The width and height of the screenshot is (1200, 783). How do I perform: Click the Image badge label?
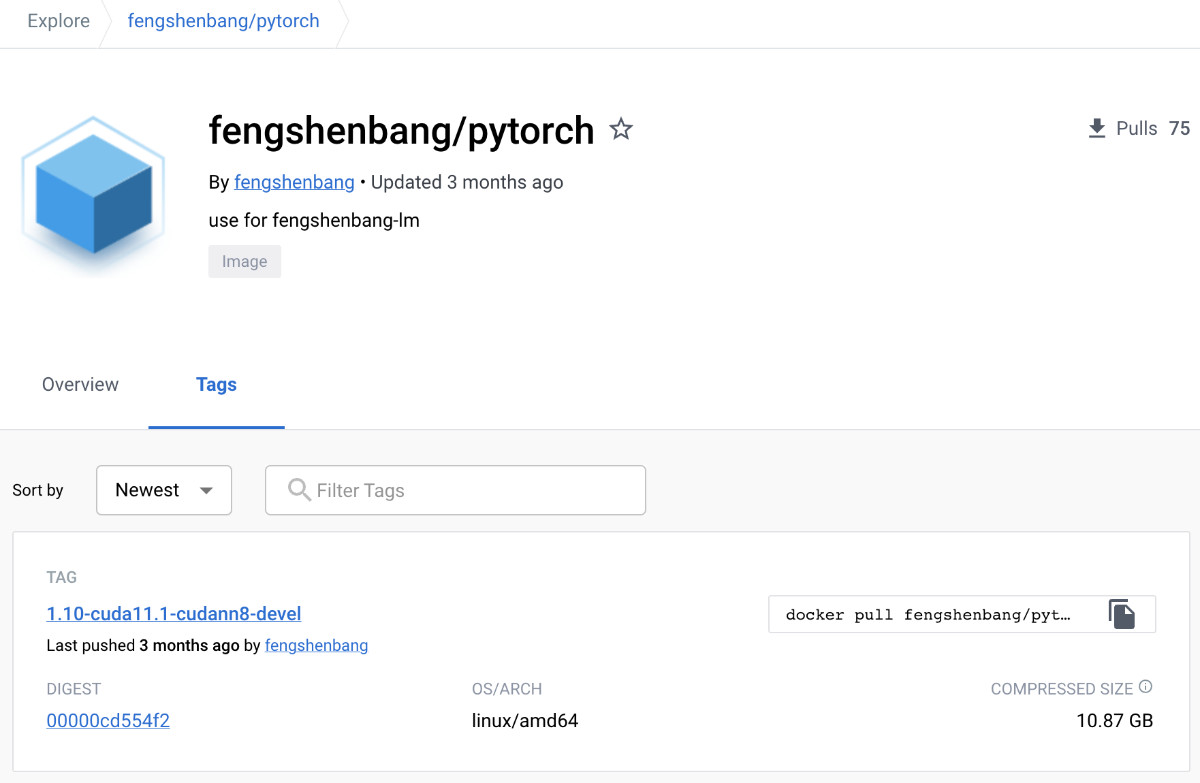click(x=245, y=261)
